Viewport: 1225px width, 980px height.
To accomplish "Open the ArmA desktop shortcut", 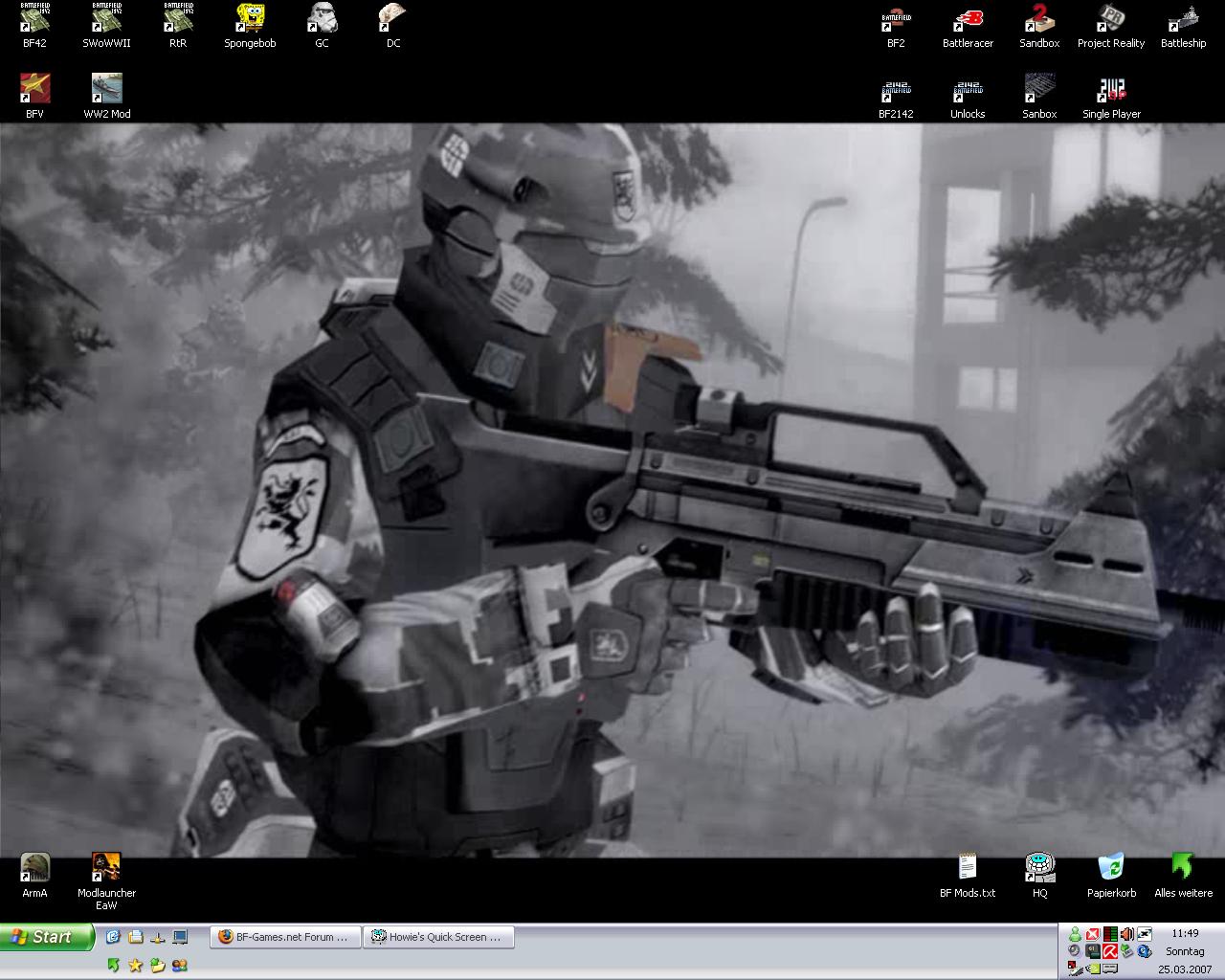I will coord(34,876).
